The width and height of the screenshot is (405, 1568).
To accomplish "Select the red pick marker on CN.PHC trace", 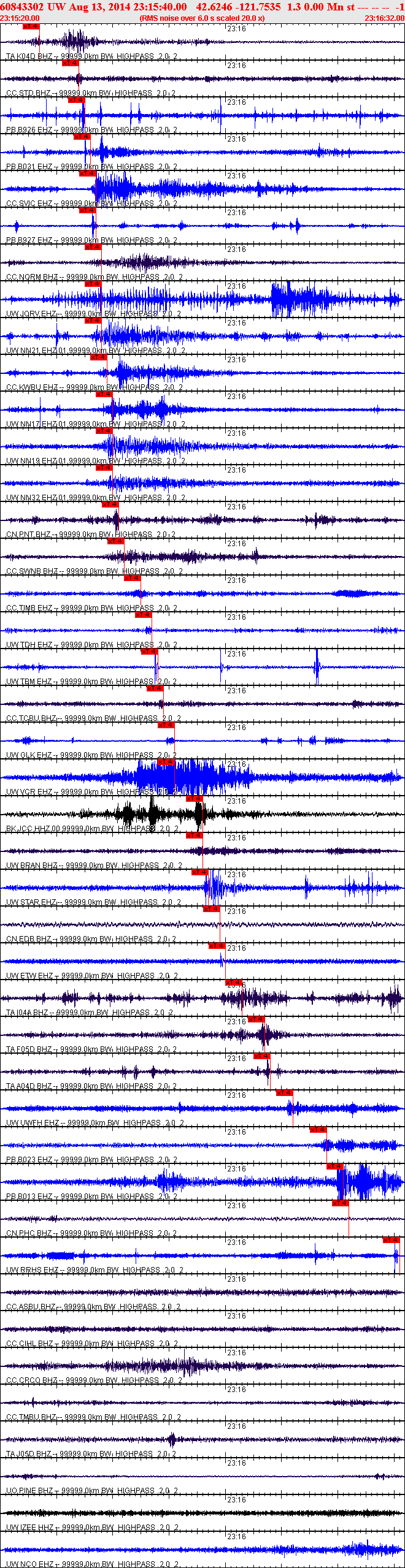I will 341,1203.
